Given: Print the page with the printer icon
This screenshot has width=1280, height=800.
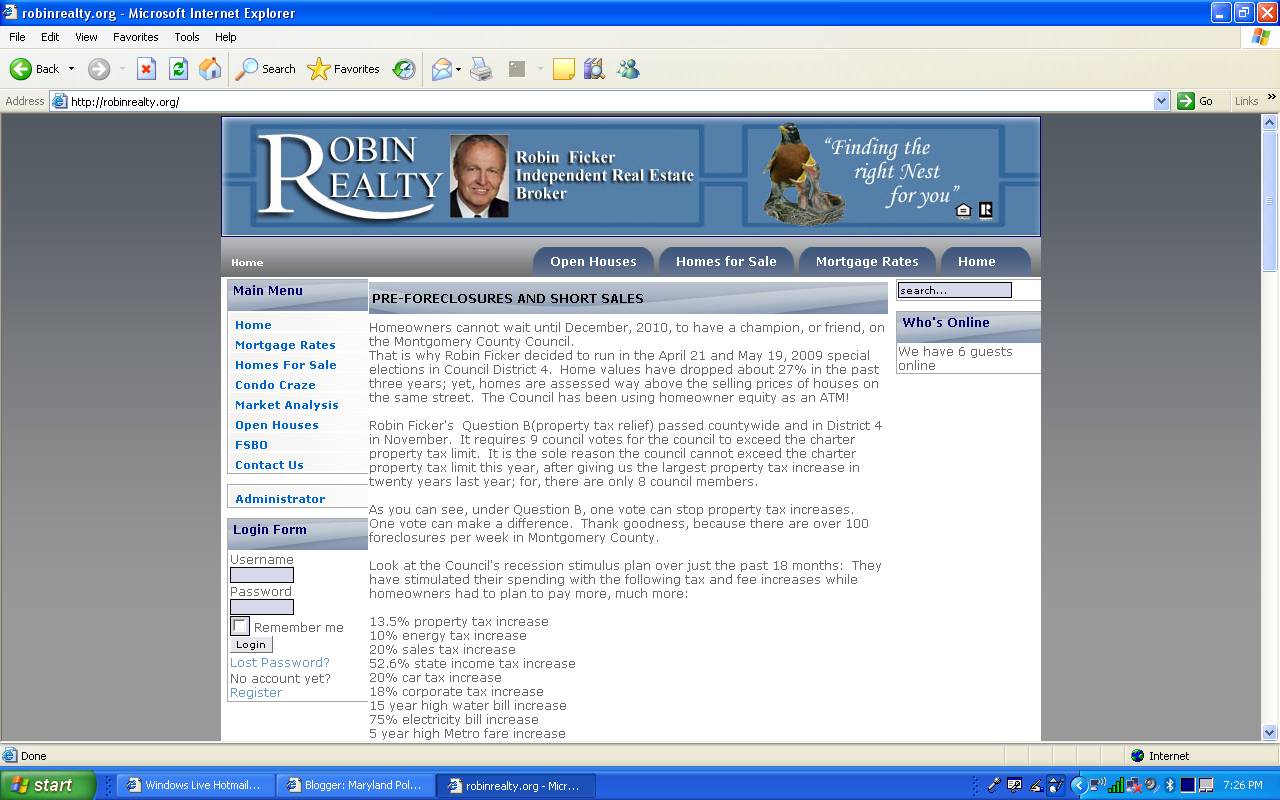Looking at the screenshot, I should [481, 69].
